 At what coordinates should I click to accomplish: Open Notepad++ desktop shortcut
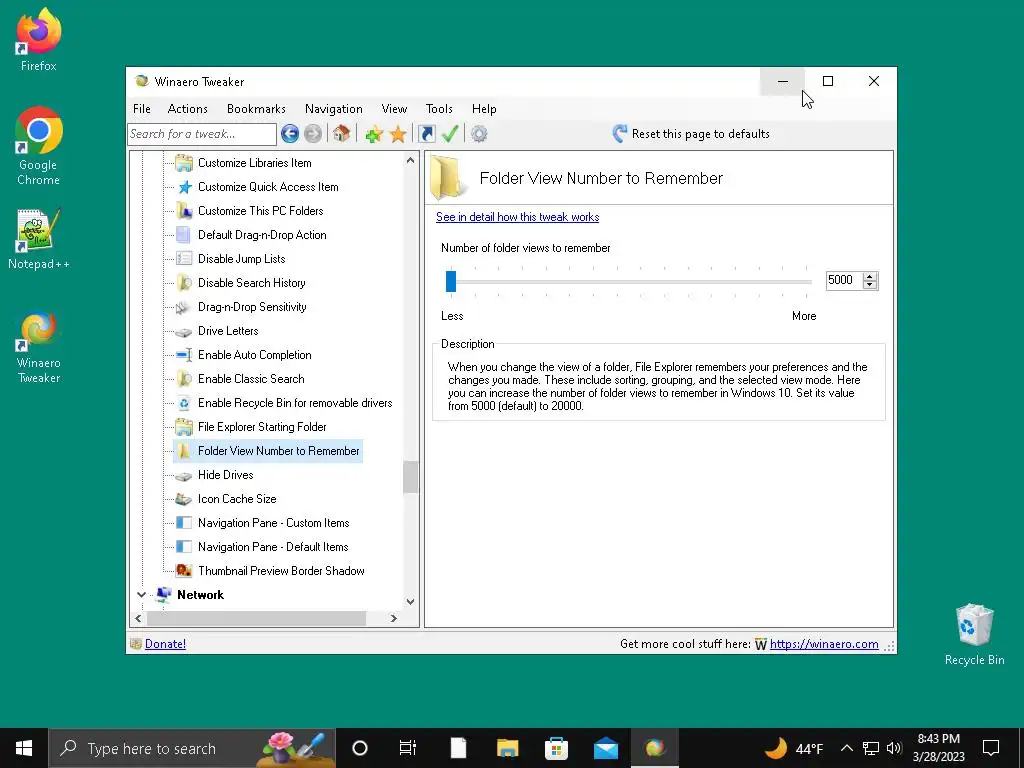pyautogui.click(x=39, y=240)
